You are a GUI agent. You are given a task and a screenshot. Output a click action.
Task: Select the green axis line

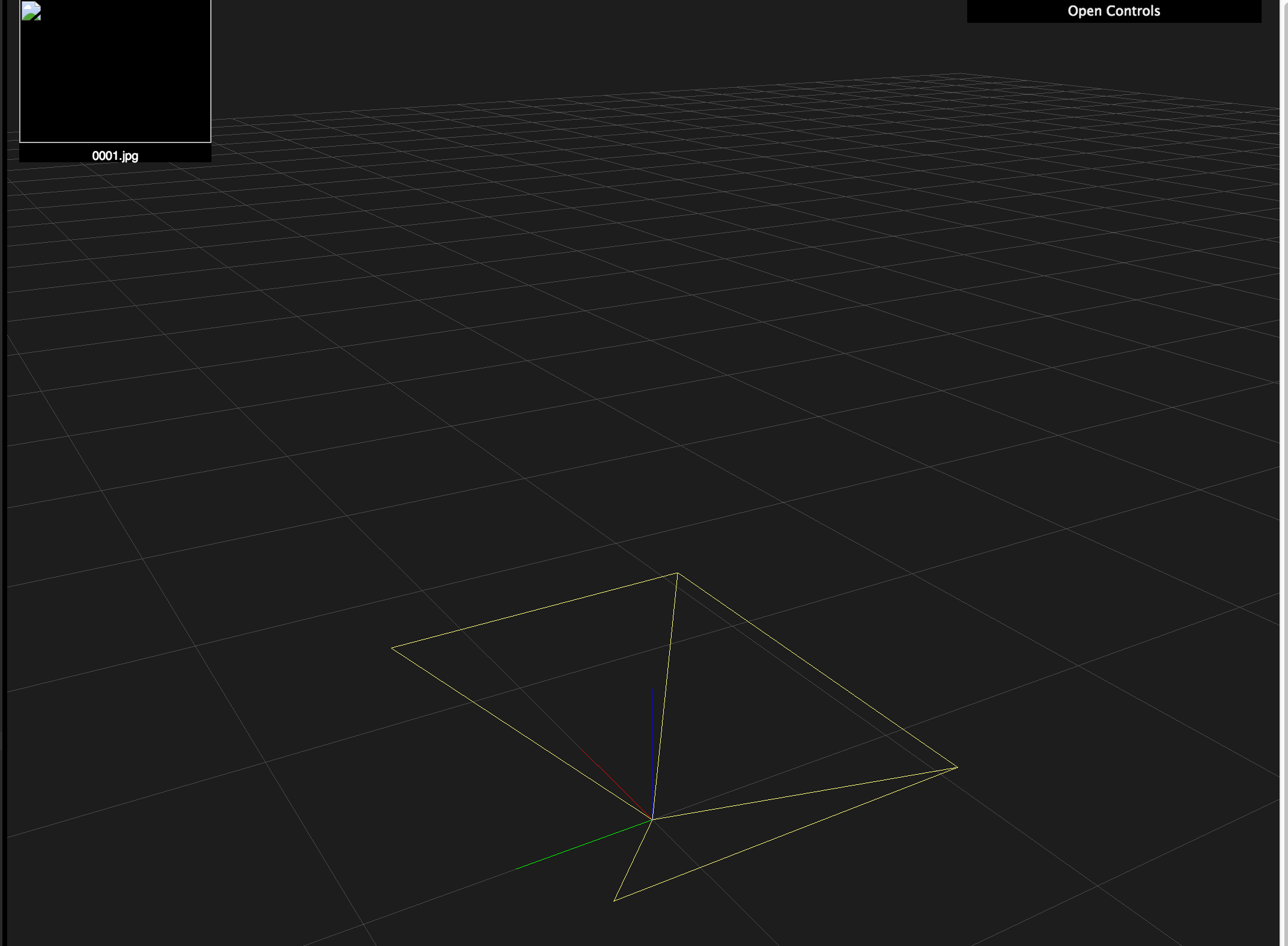pyautogui.click(x=583, y=844)
